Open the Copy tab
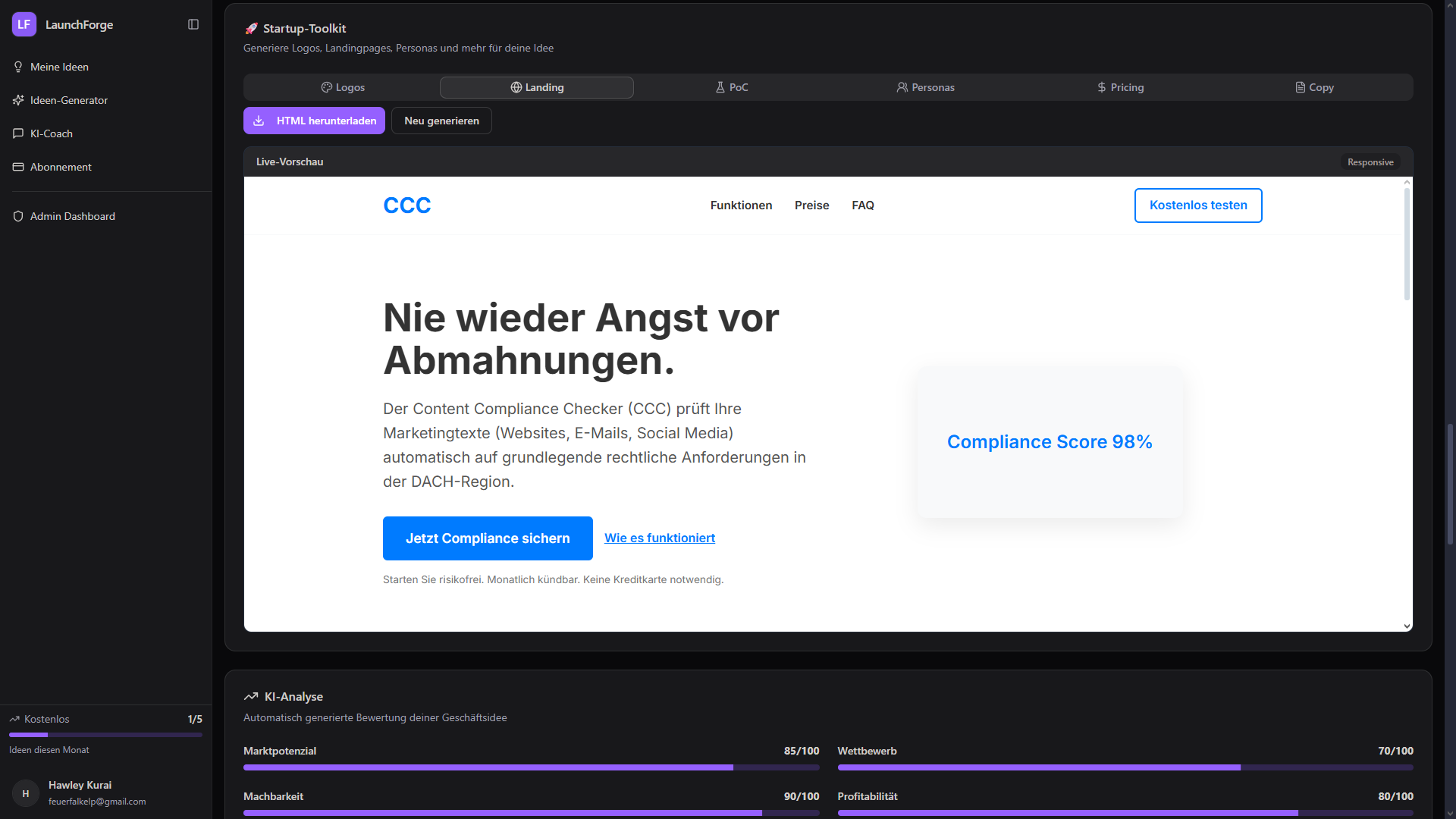Image resolution: width=1456 pixels, height=819 pixels. (x=1314, y=87)
